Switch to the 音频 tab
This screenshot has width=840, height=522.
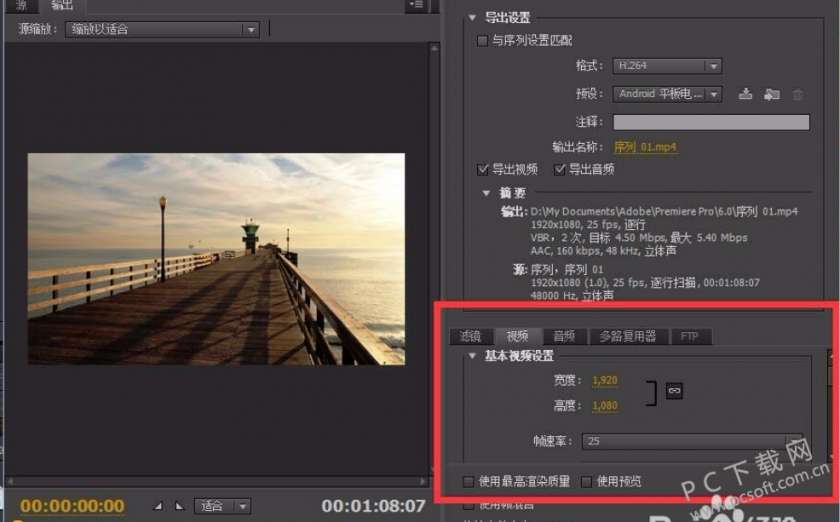click(x=564, y=336)
